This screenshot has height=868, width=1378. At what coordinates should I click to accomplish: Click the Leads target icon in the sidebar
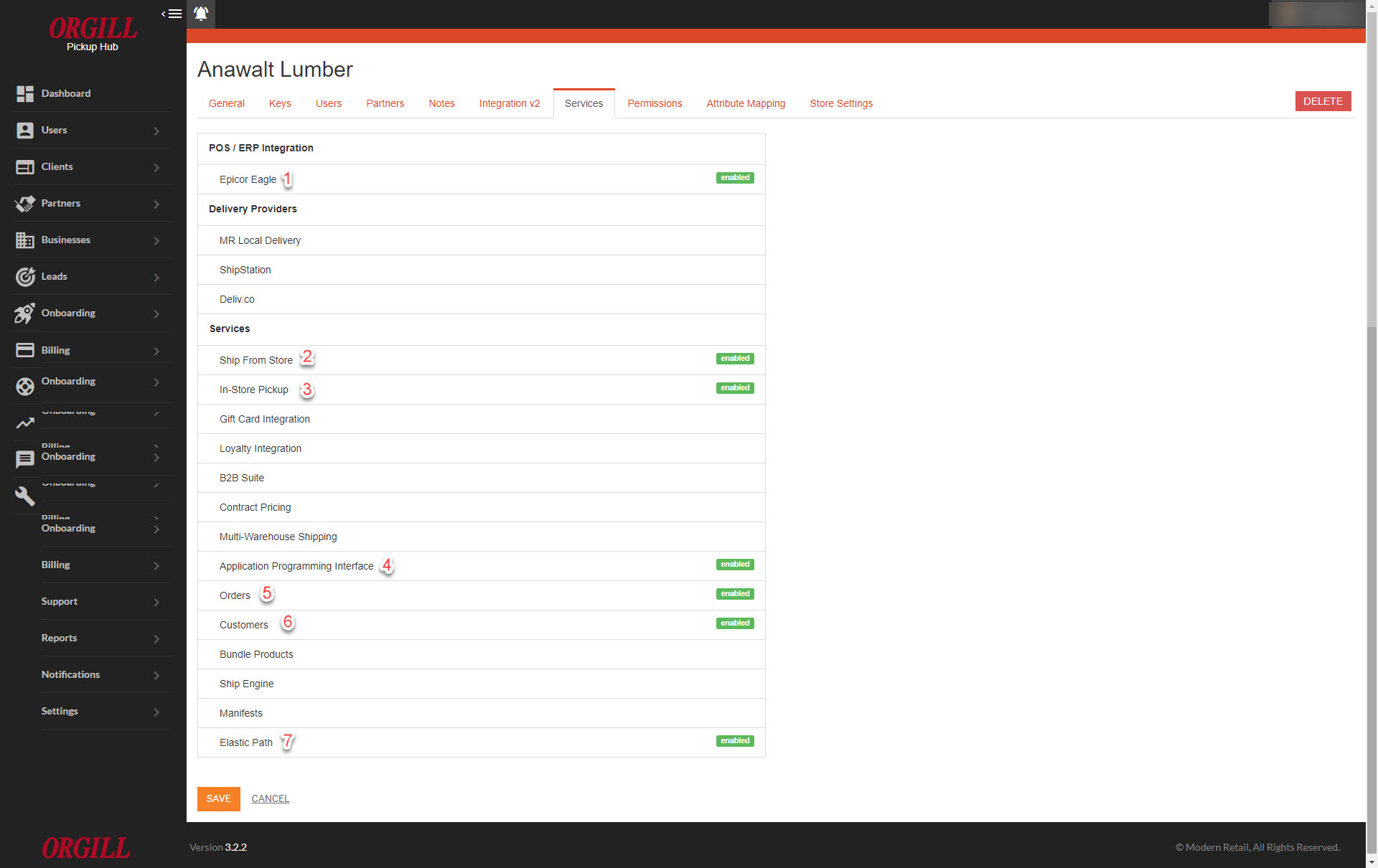(x=25, y=277)
